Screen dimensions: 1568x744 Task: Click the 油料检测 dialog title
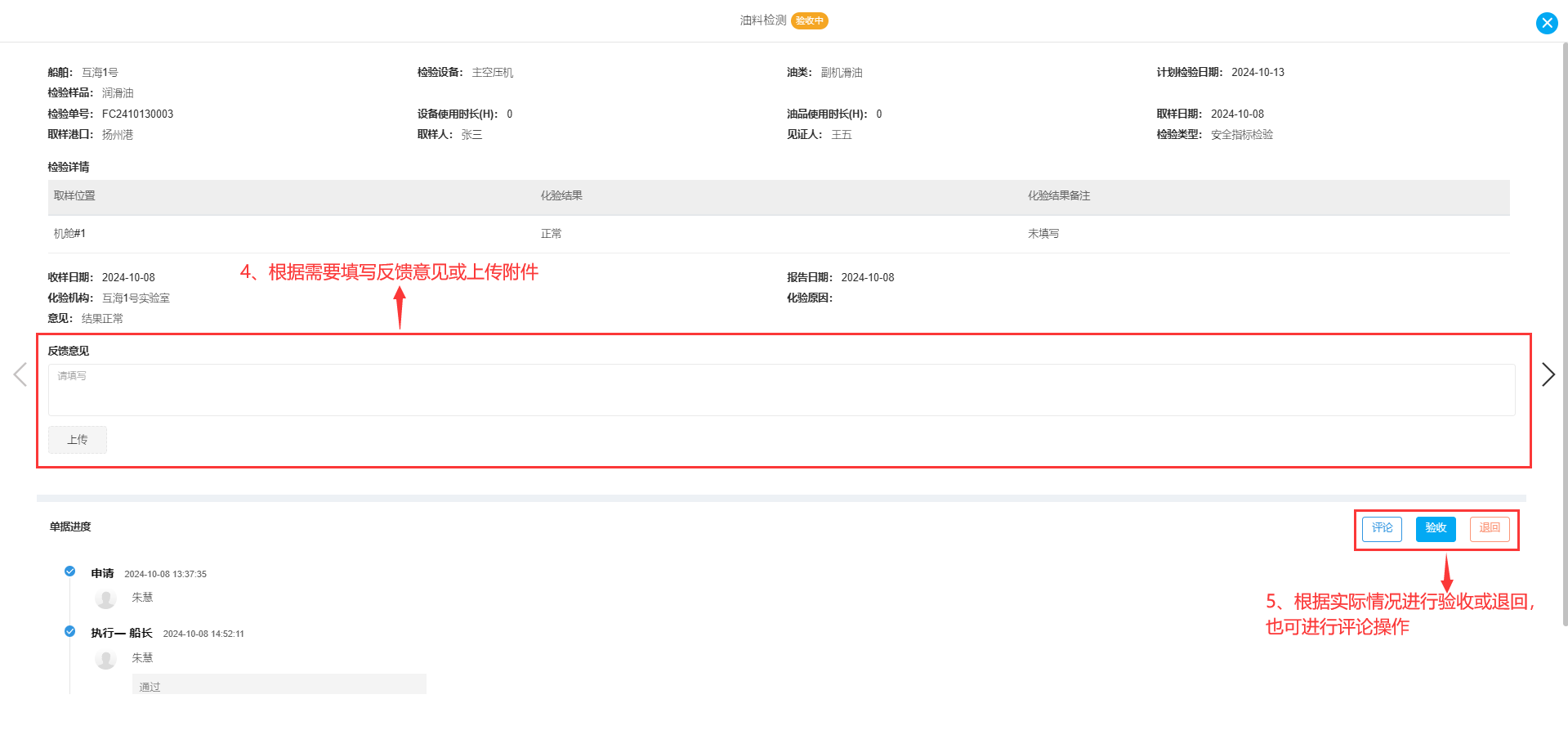(763, 20)
